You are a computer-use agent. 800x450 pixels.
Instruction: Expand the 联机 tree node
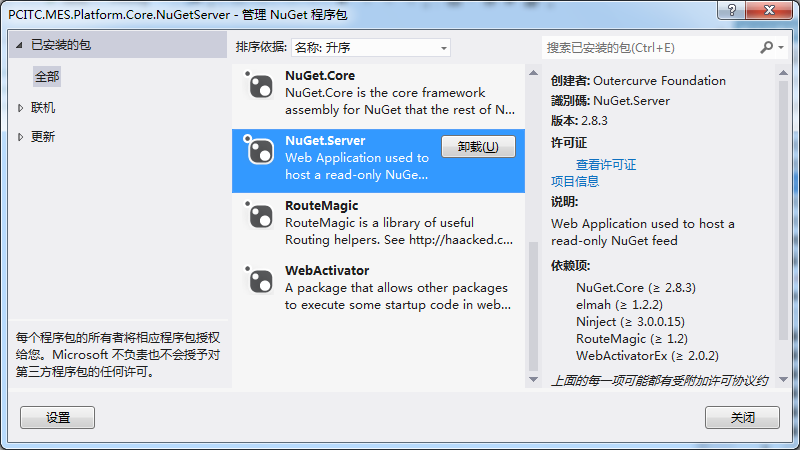(20, 108)
